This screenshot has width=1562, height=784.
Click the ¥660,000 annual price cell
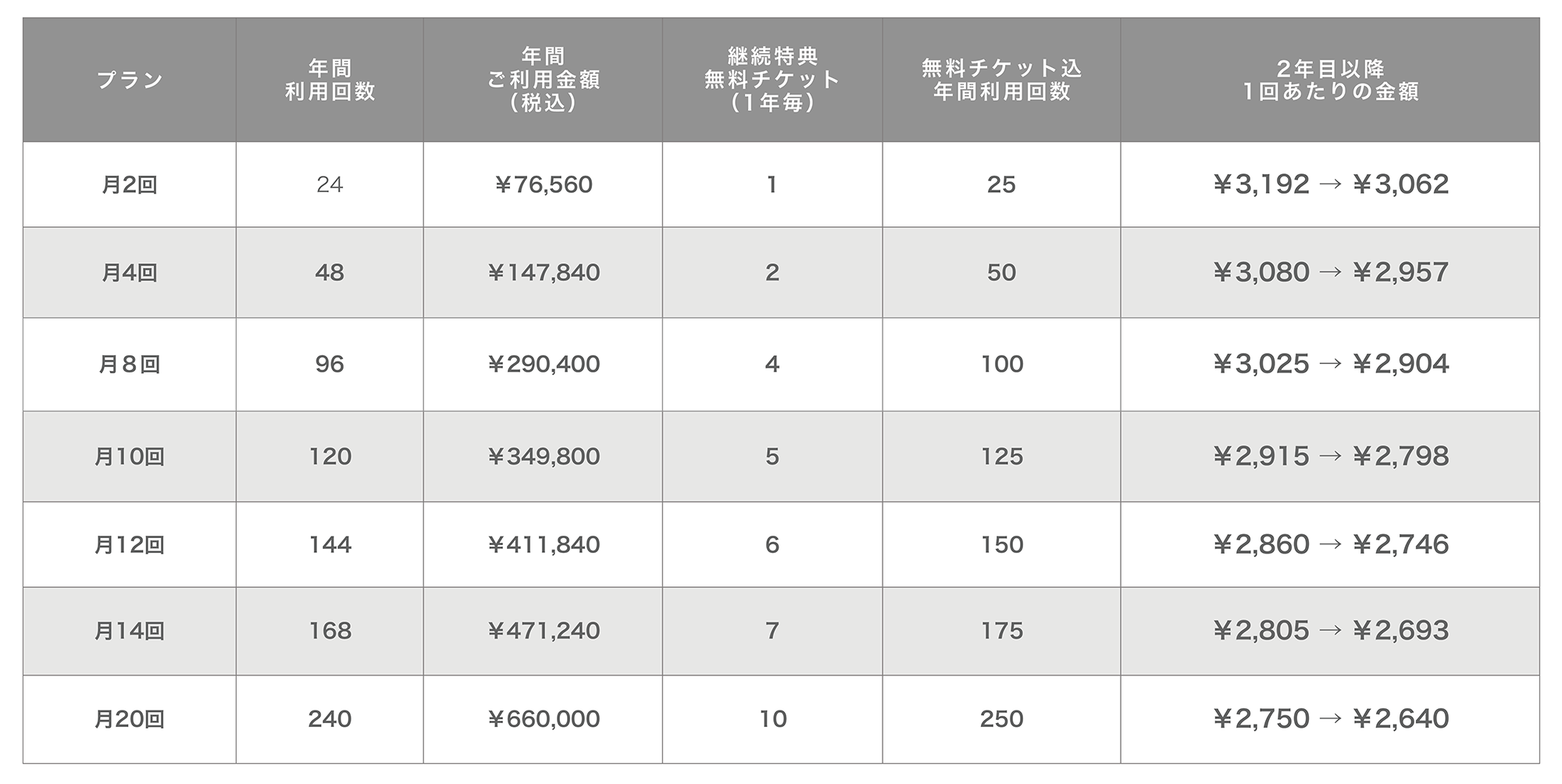coord(543,719)
